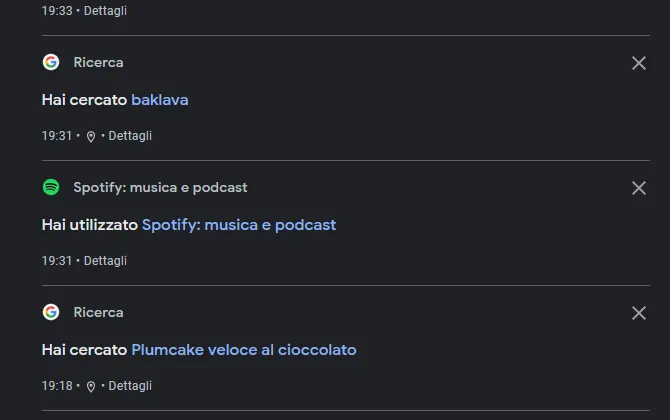Click the Google icon beside the Plumcake search
Viewport: 670px width, 420px height.
[x=51, y=312]
